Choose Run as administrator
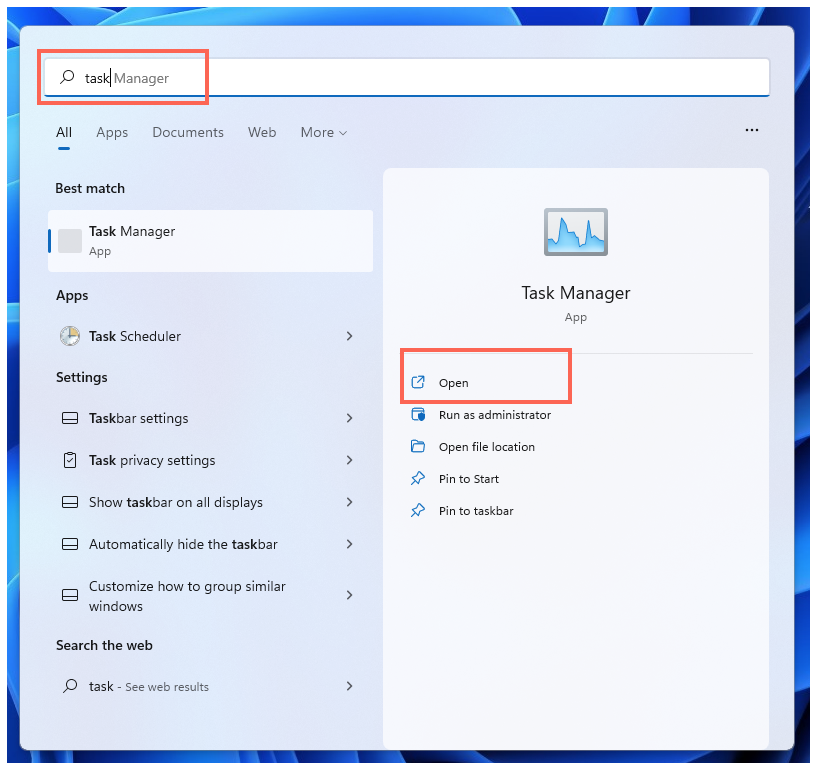Viewport: 816px width, 775px height. (x=495, y=415)
